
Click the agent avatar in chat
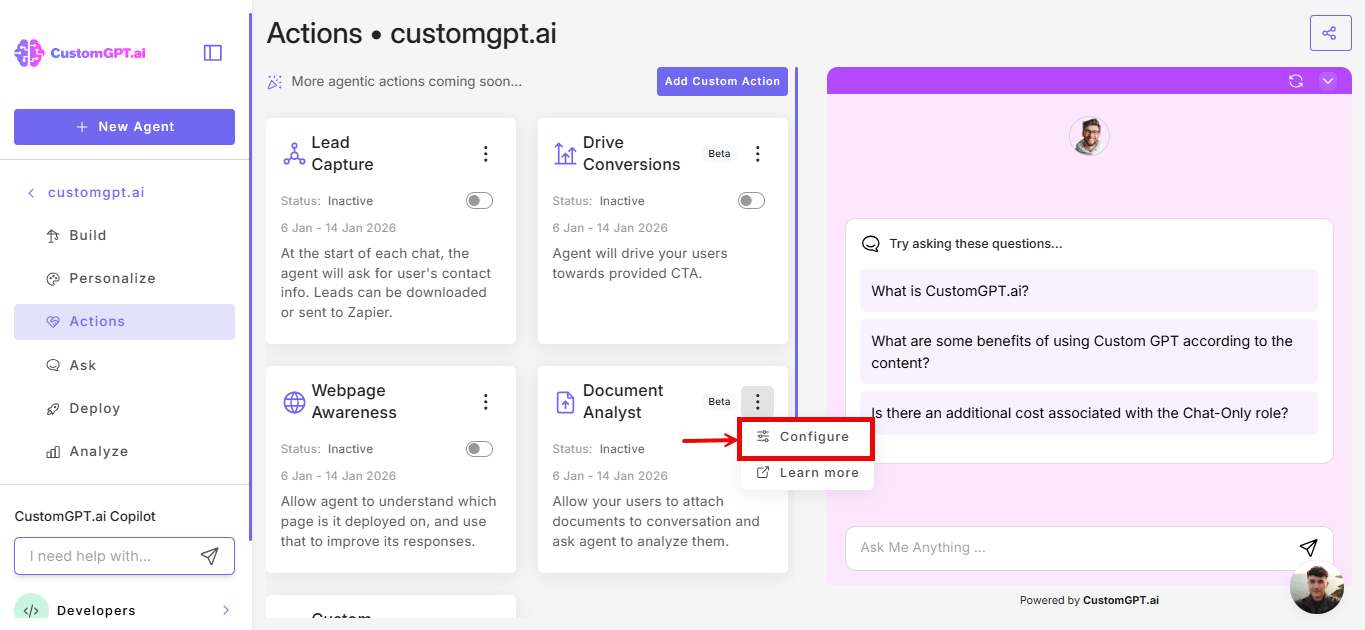pos(1089,136)
